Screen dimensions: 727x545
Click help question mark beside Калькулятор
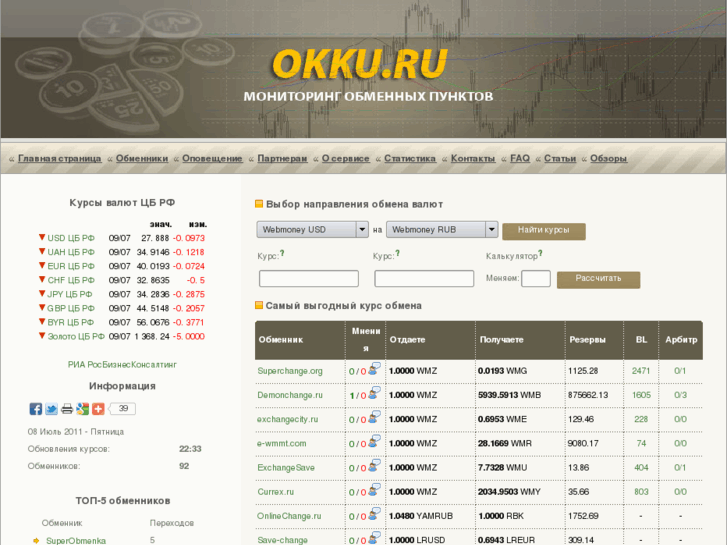(x=540, y=253)
